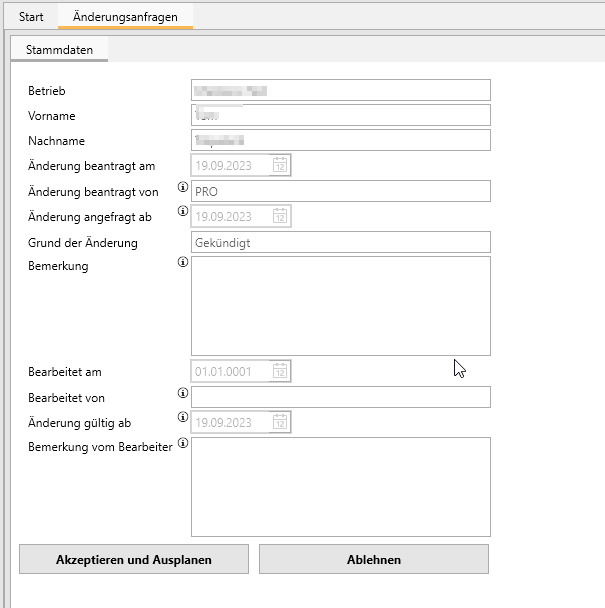Click Akzeptieren und Ausplanen button
This screenshot has height=608, width=605.
pos(134,559)
